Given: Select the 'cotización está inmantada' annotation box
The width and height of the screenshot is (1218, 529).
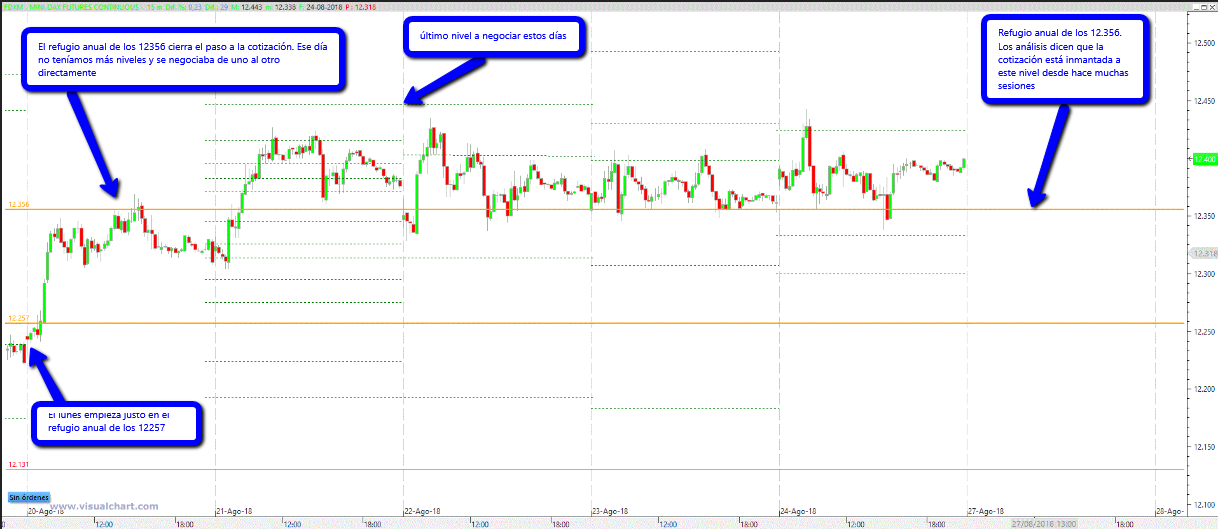Looking at the screenshot, I should click(1065, 59).
